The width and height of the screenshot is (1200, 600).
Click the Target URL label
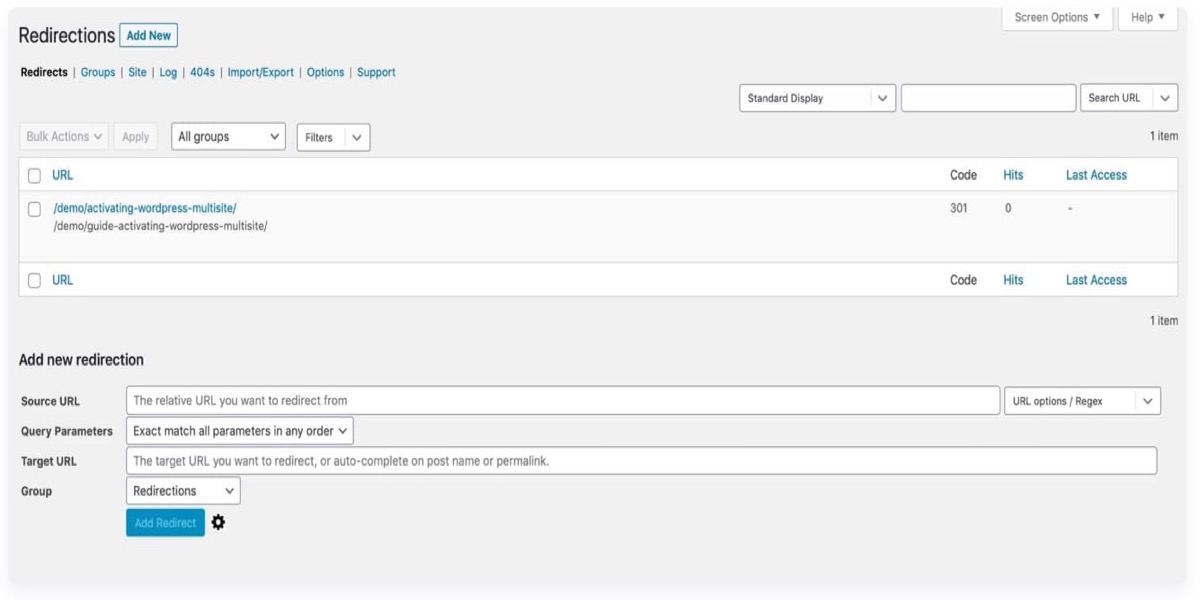(x=49, y=462)
